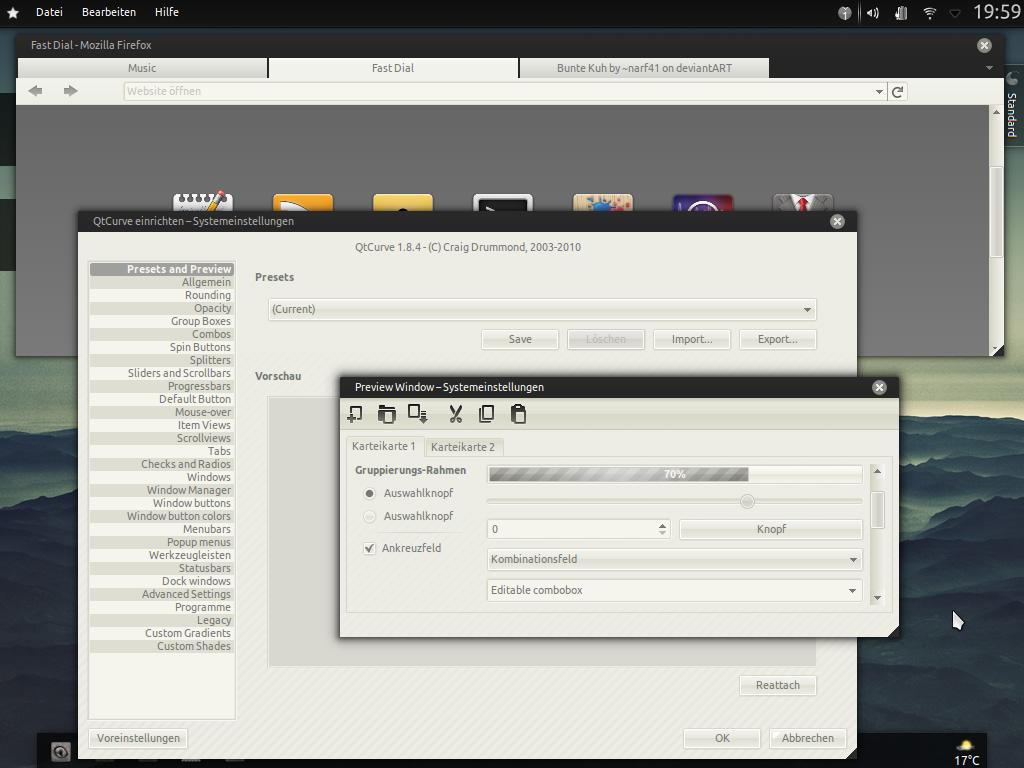This screenshot has height=768, width=1024.
Task: Click Preview Window scrollbar down arrow
Action: (x=878, y=598)
